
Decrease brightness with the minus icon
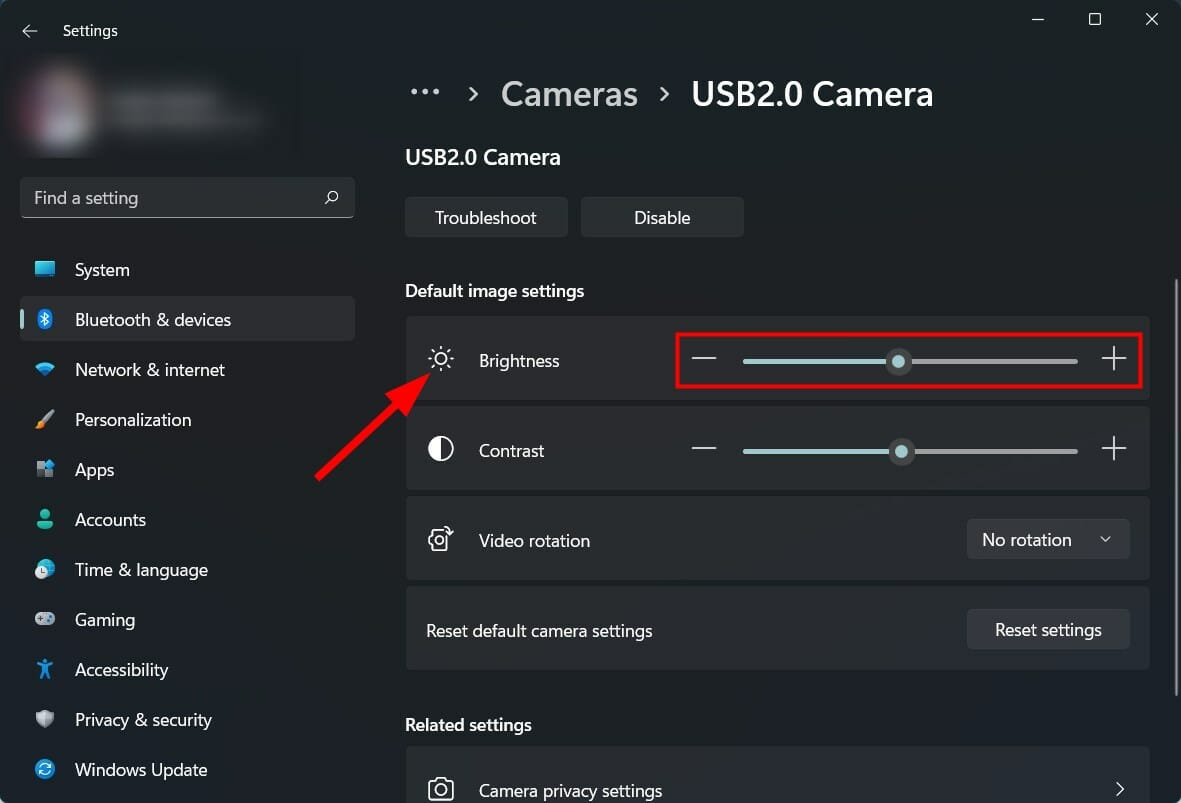point(704,359)
